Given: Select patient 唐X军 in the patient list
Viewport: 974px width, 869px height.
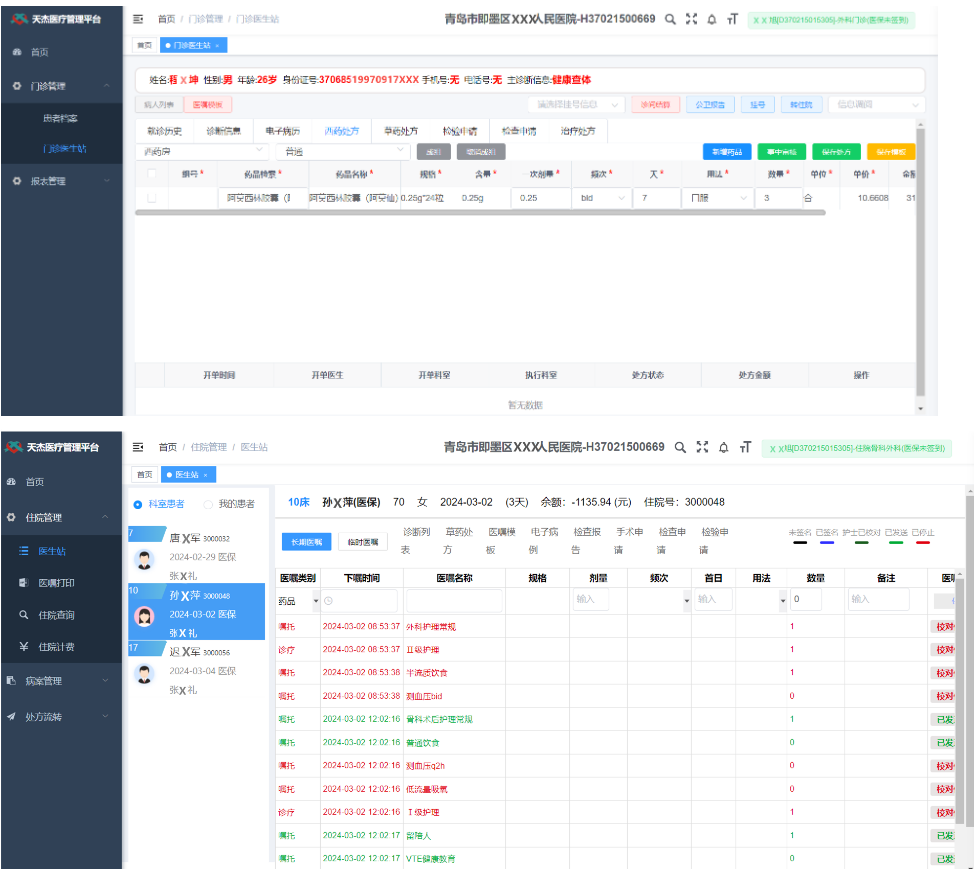Looking at the screenshot, I should [x=200, y=547].
